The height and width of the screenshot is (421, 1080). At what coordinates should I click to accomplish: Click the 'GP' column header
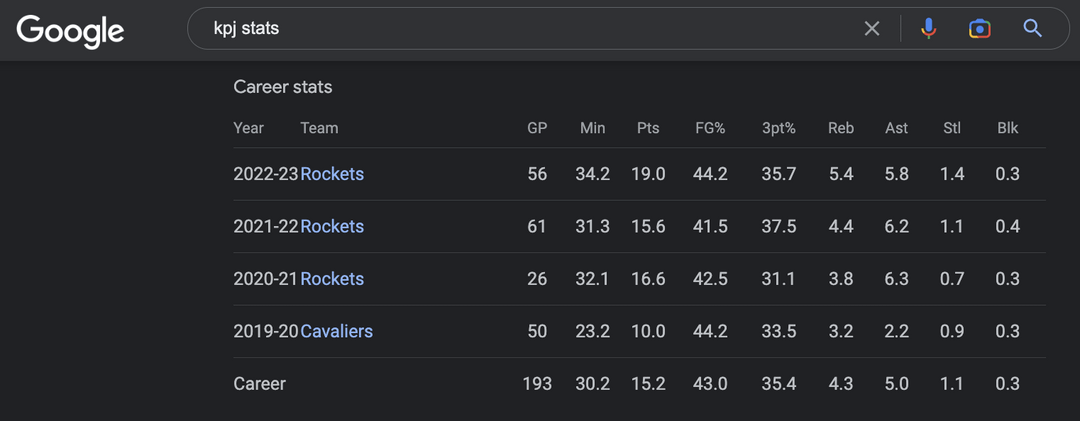[x=537, y=128]
